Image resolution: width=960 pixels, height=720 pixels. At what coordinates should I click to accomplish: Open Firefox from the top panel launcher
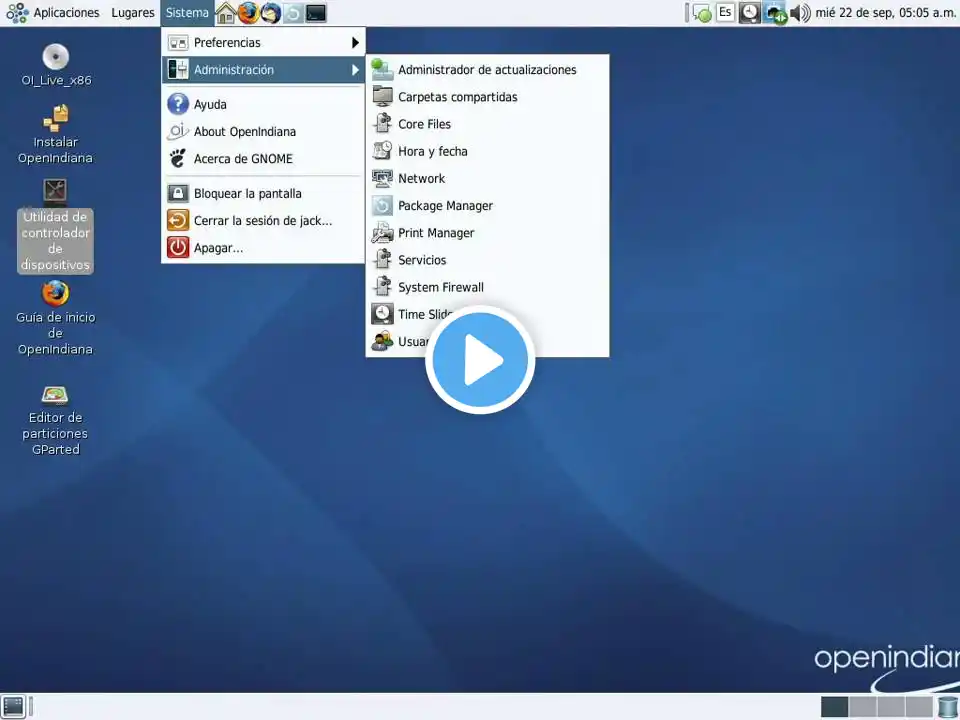[x=248, y=13]
